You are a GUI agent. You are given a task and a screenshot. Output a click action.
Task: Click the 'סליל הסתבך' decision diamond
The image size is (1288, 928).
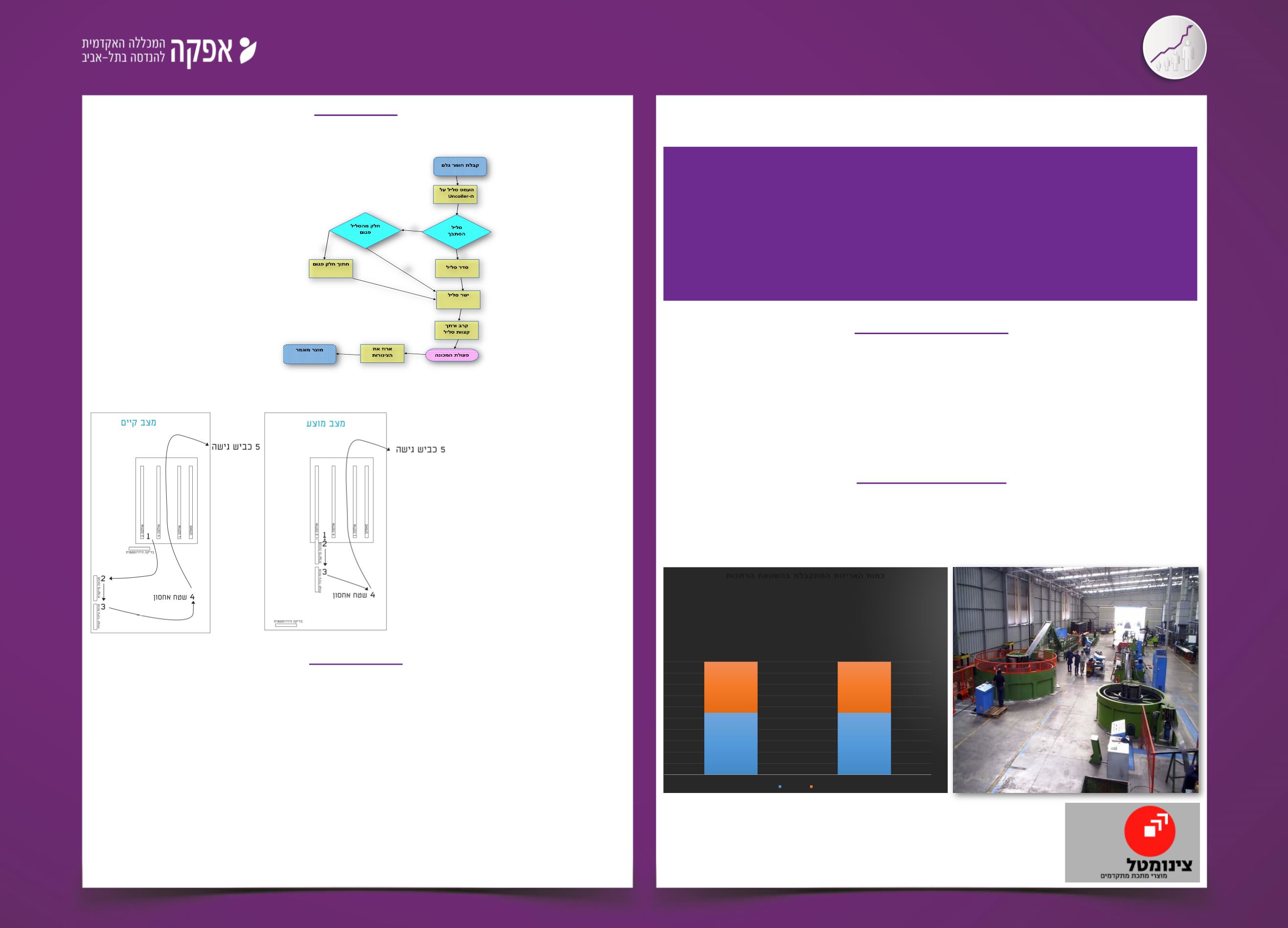pos(456,231)
